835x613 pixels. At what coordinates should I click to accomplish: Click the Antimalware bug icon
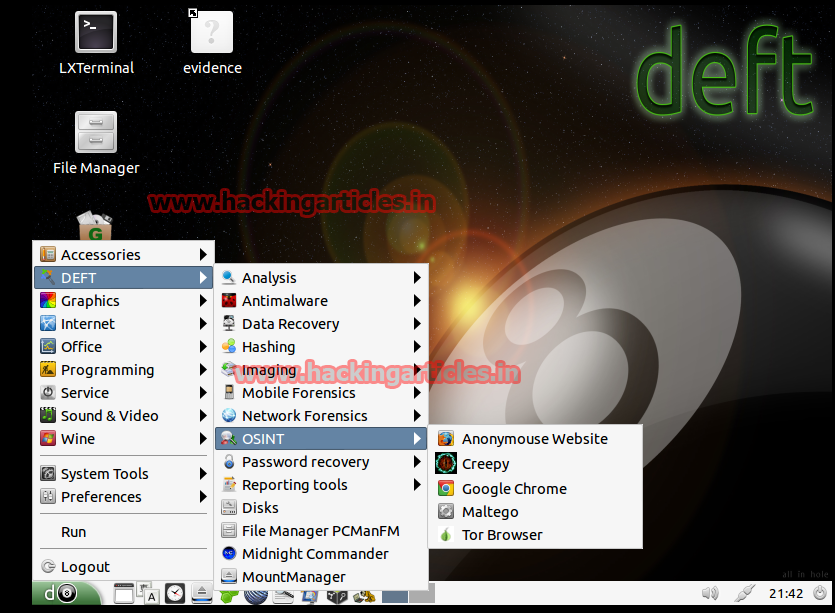229,300
